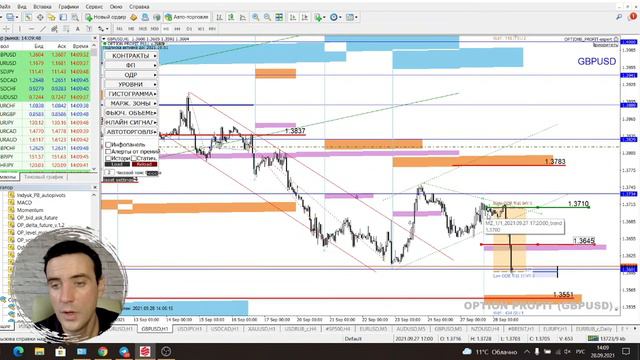The image size is (640, 360).
Task: Expand the ФЬЮЧ. ОБЪЕМЫ panel menu
Action: pyautogui.click(x=131, y=113)
